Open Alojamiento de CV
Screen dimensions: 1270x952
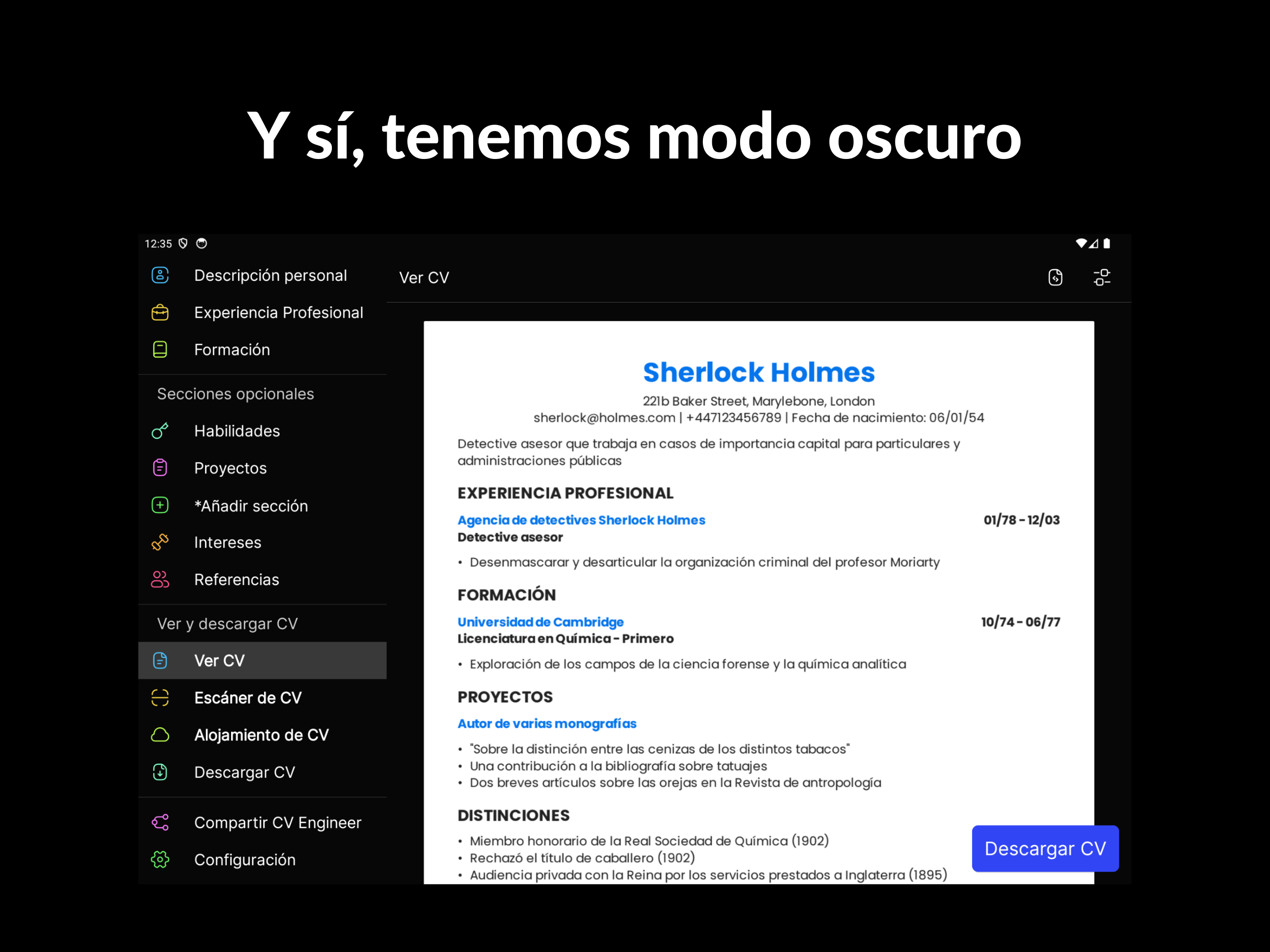click(262, 735)
